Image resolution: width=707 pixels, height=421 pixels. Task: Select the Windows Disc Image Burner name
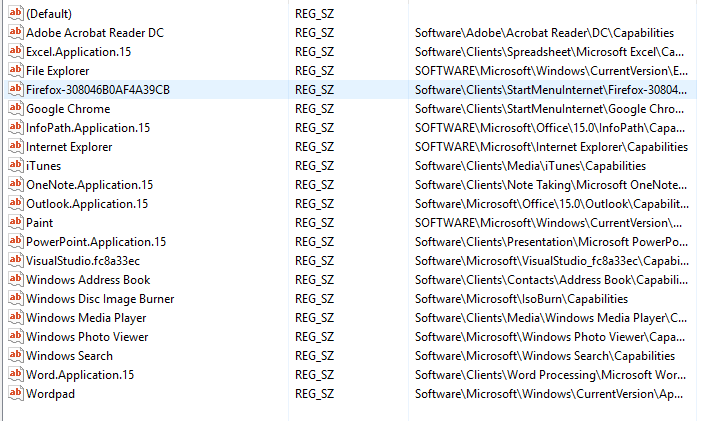click(x=100, y=299)
